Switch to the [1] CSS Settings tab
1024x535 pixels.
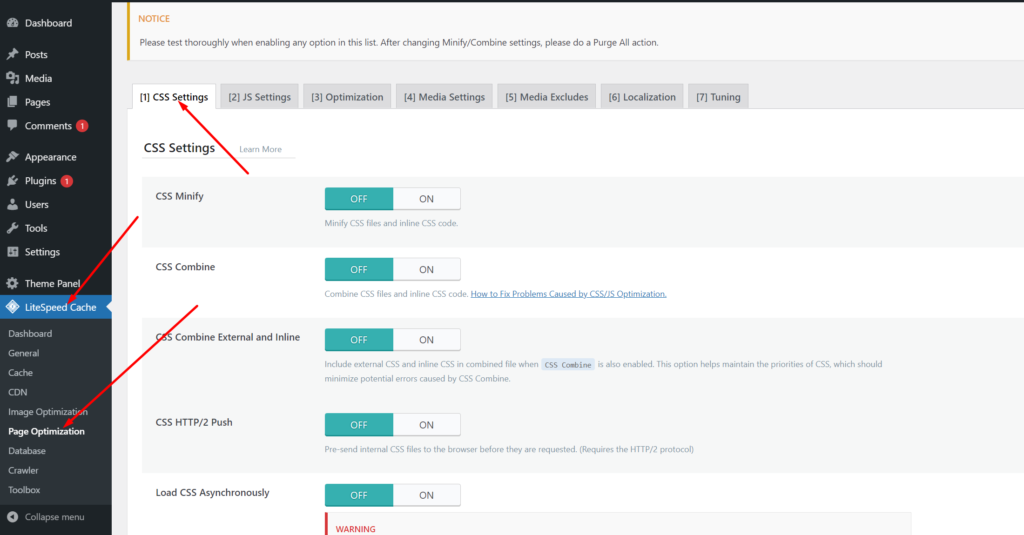click(x=174, y=97)
